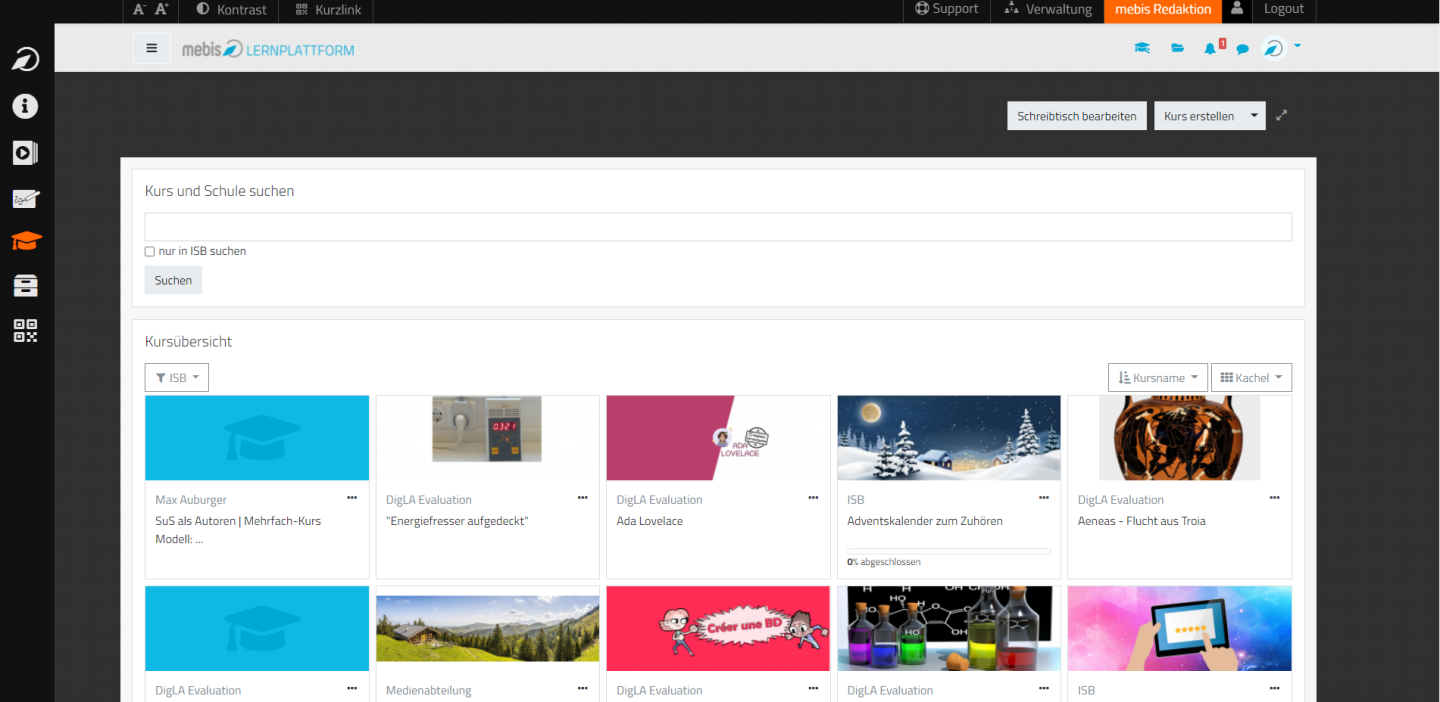Toggle the hamburger navigation menu
This screenshot has height=702, width=1440.
tap(152, 48)
